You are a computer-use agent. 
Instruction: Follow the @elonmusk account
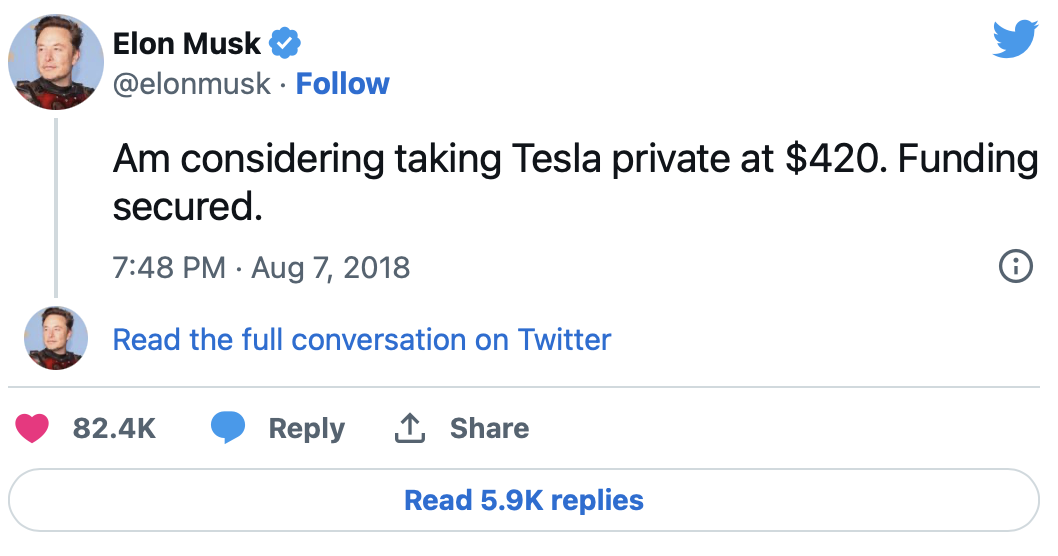coord(343,84)
